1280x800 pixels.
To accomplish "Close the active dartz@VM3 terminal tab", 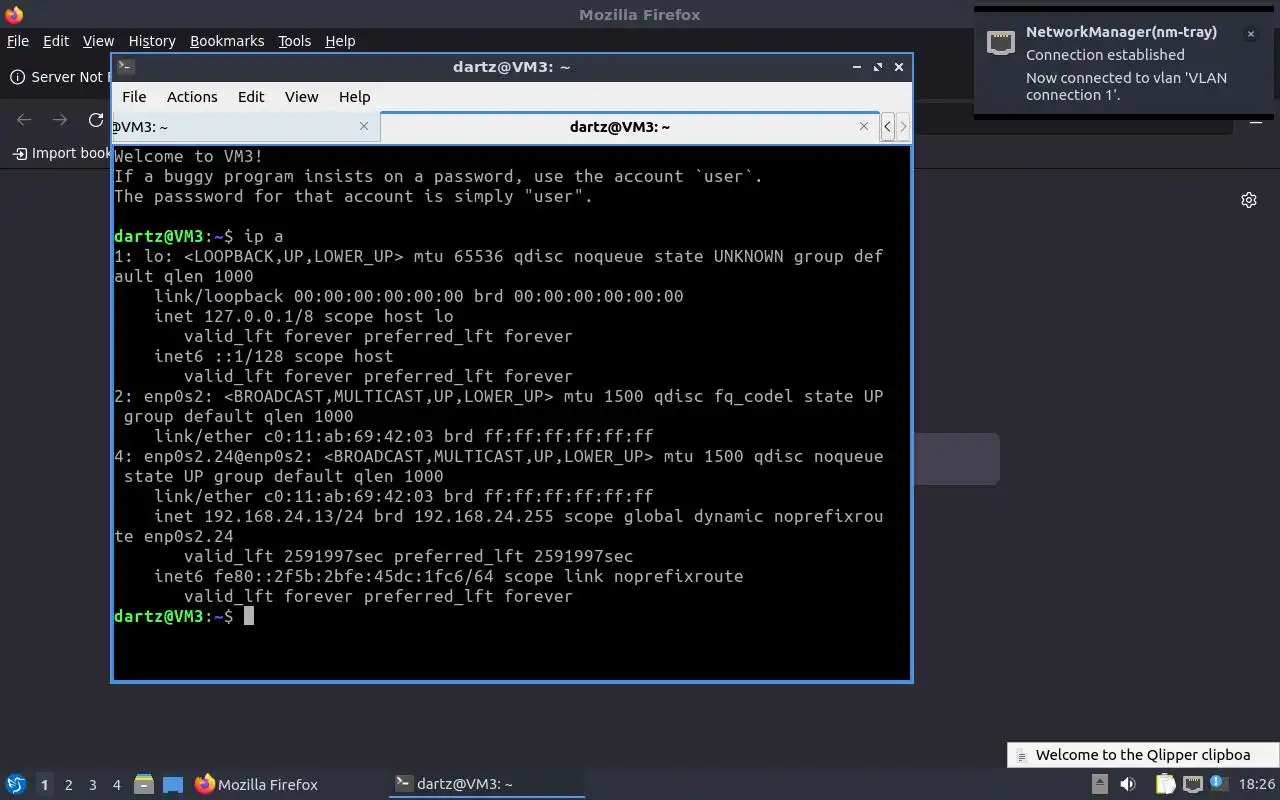I will pyautogui.click(x=864, y=126).
